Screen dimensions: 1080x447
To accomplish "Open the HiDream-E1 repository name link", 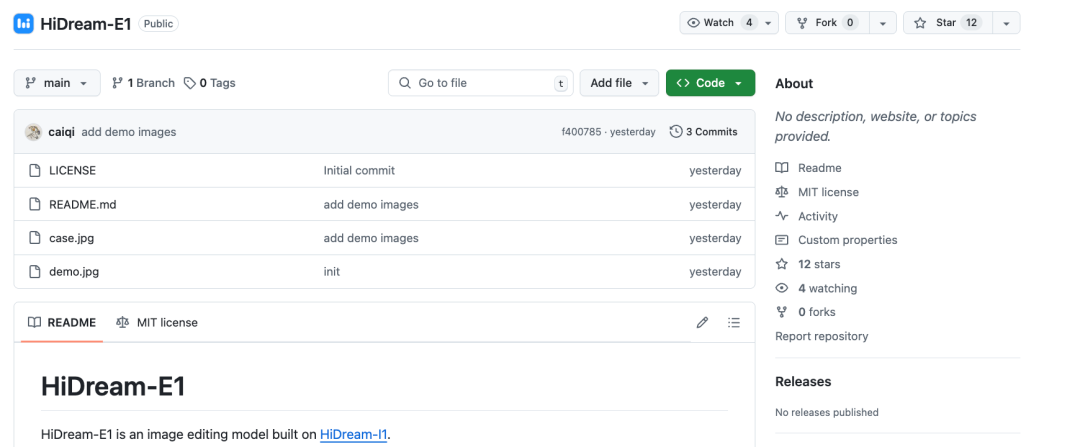I will tap(86, 24).
